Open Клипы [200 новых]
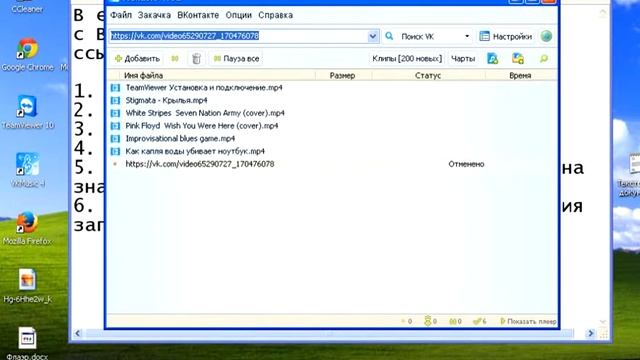 pos(407,59)
